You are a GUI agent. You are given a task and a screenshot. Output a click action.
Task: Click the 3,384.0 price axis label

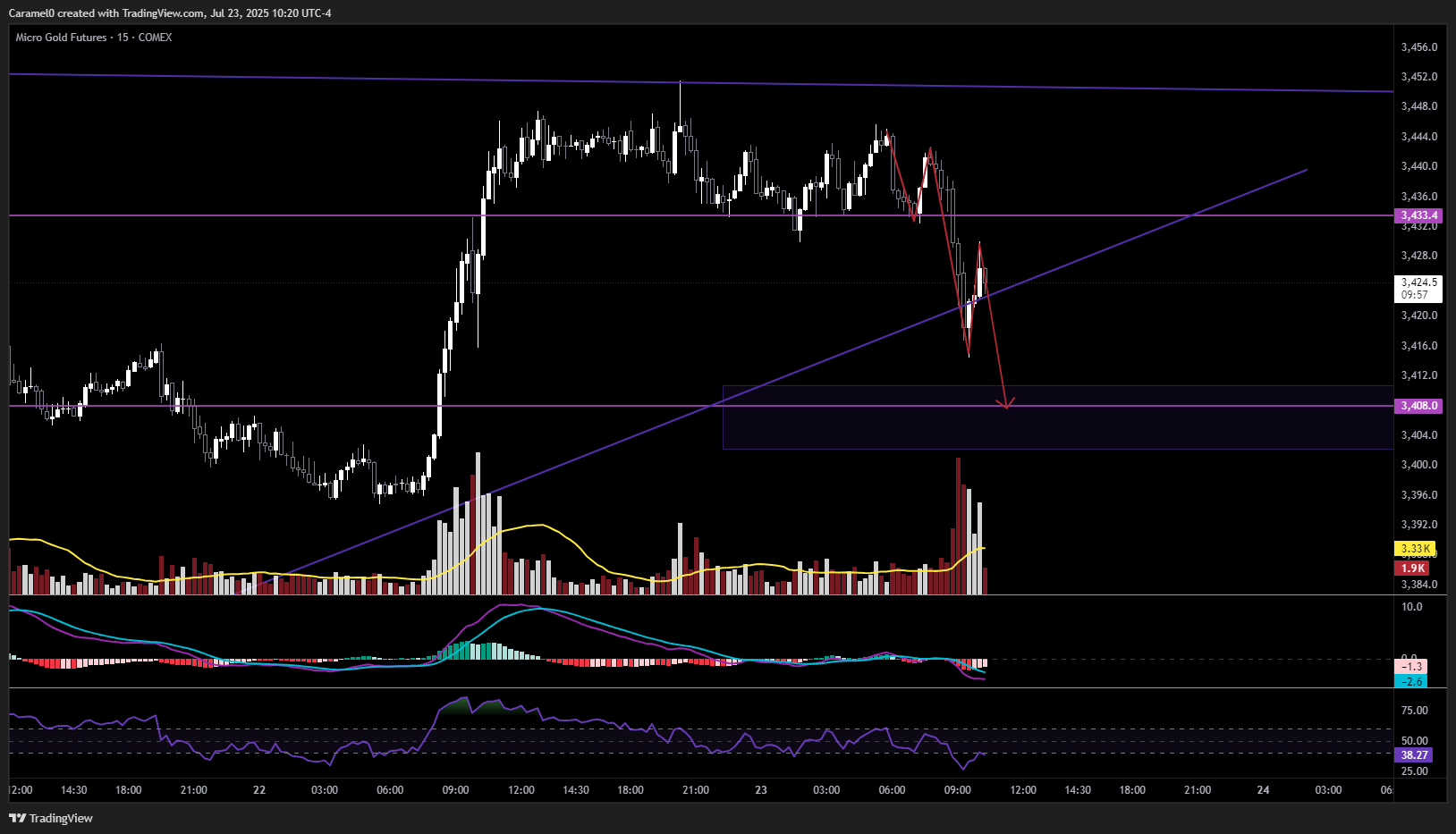coord(1419,585)
